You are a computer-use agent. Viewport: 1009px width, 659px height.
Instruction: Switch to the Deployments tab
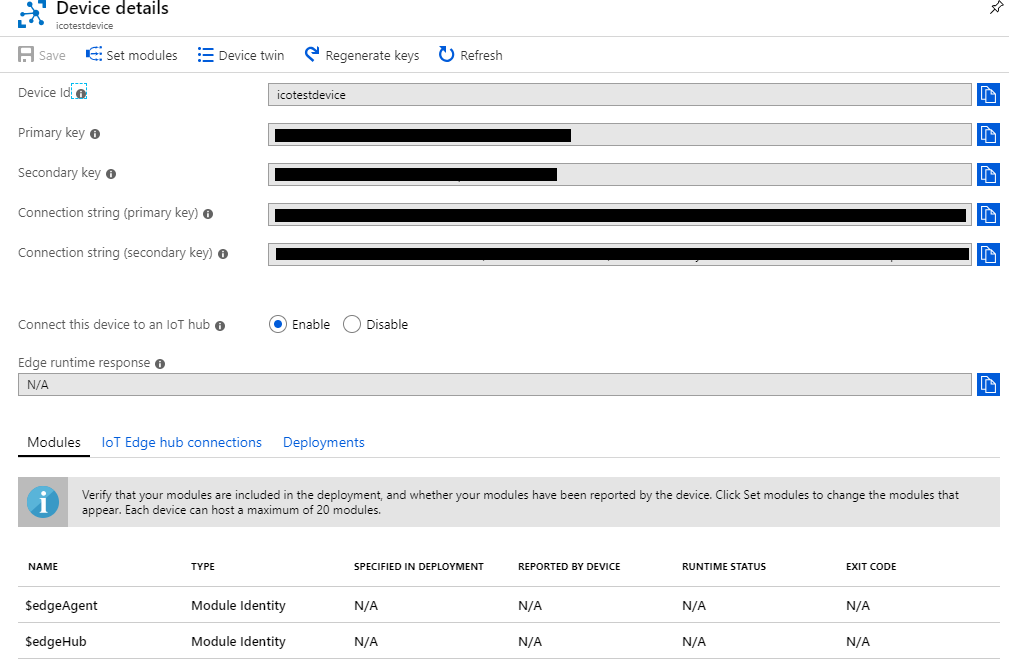[323, 442]
